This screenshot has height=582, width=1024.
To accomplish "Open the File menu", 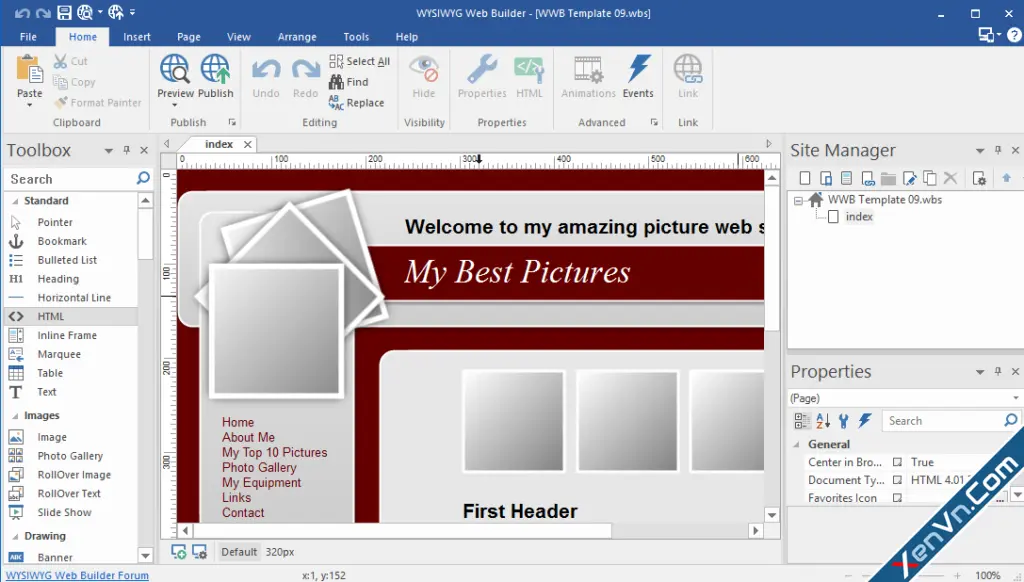I will click(28, 37).
